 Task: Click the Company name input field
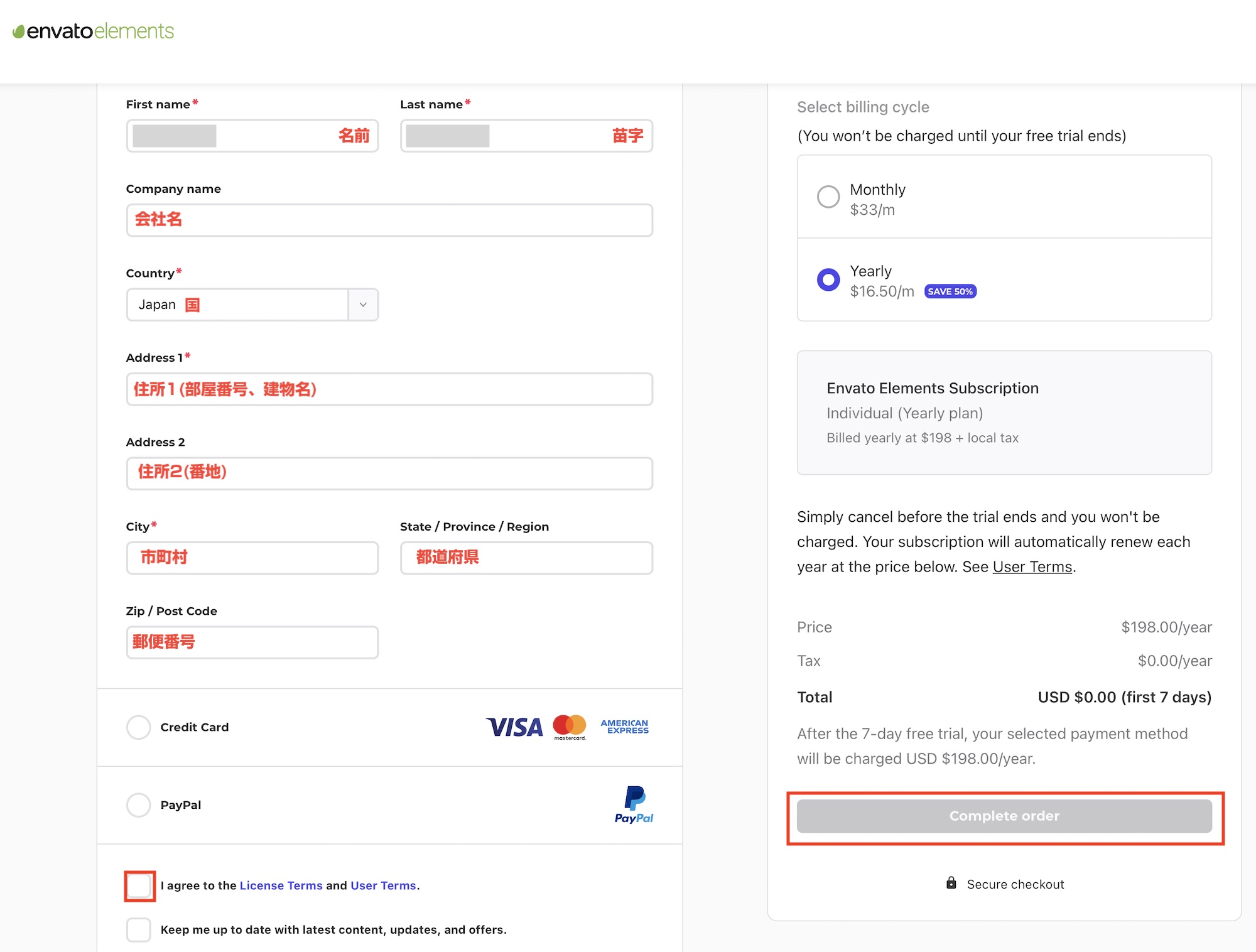pos(389,220)
